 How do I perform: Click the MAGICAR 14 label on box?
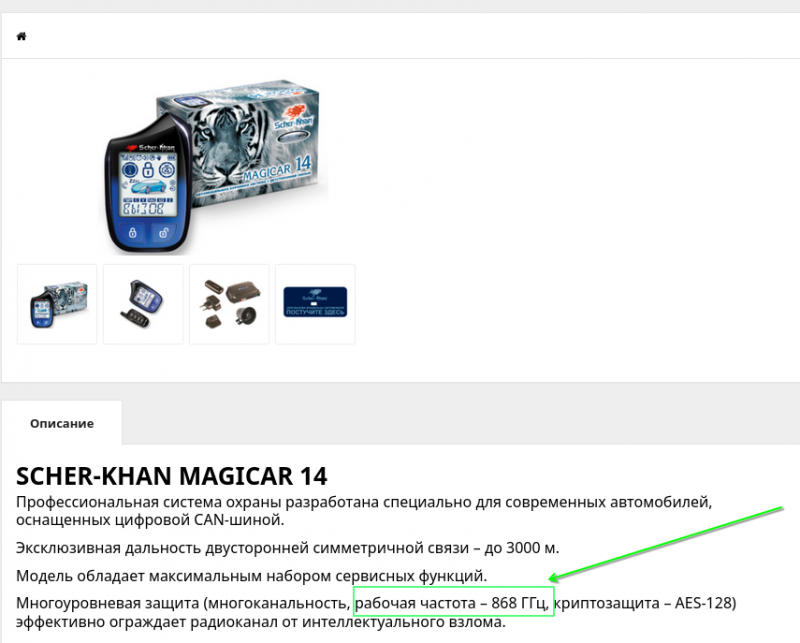point(277,169)
